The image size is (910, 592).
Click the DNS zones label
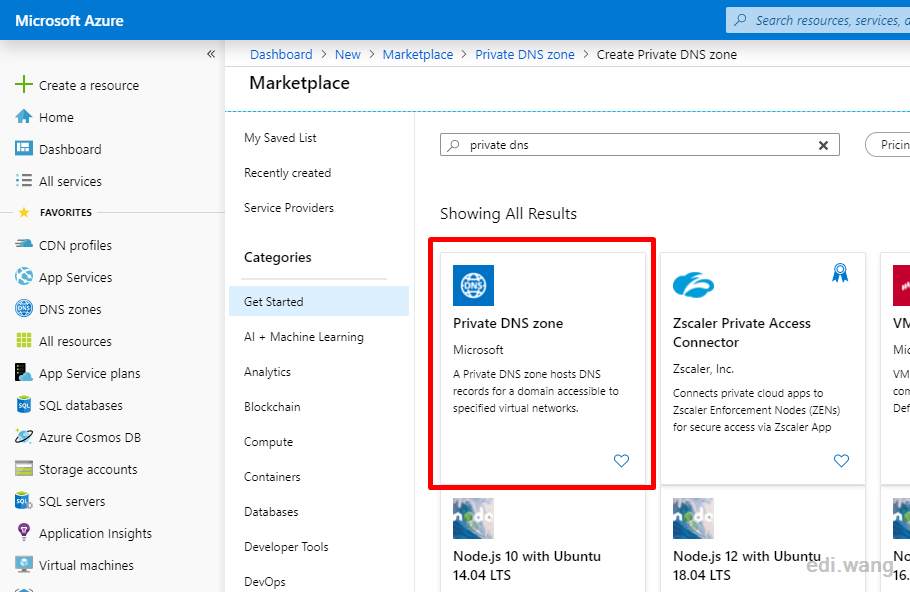70,309
